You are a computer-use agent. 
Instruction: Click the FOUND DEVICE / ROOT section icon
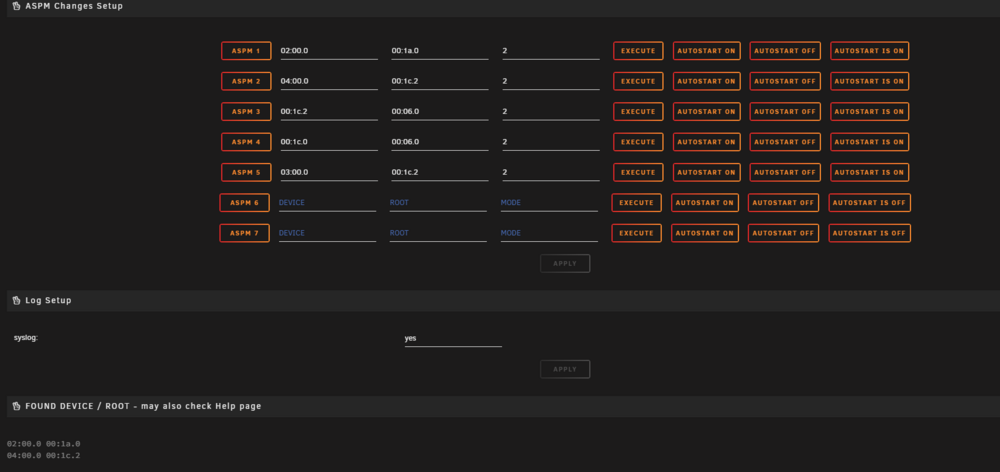[17, 406]
